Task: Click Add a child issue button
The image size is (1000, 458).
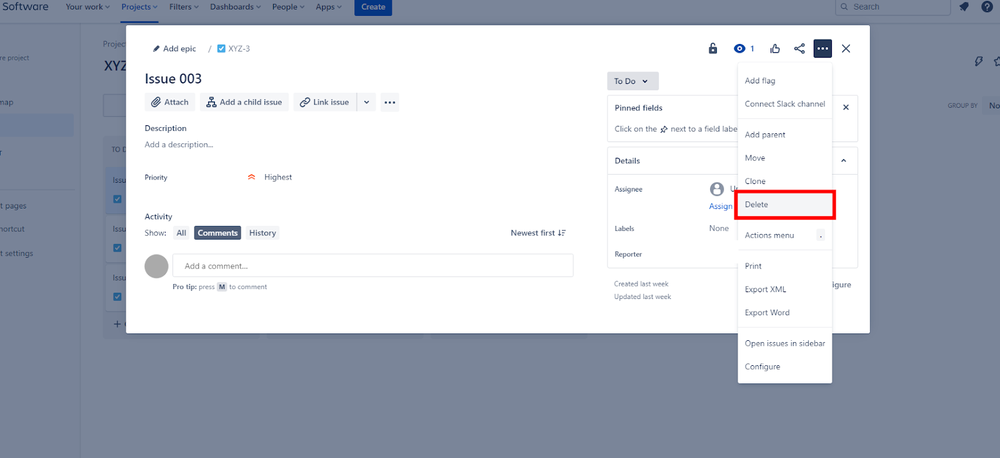Action: [x=244, y=102]
